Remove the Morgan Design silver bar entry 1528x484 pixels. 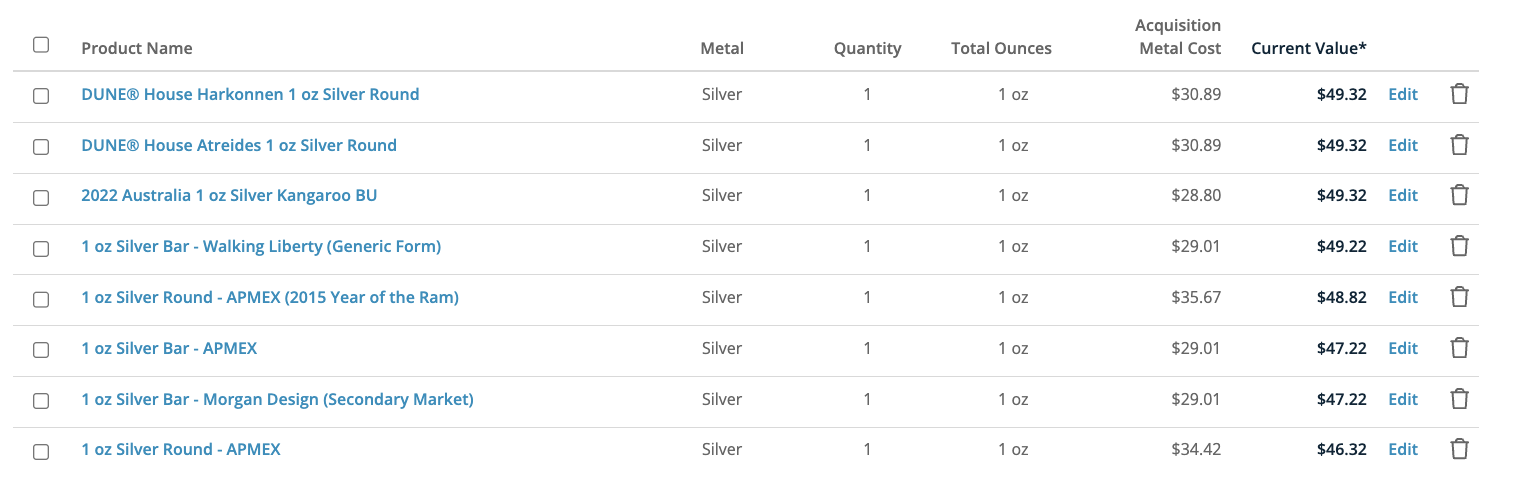click(1459, 399)
